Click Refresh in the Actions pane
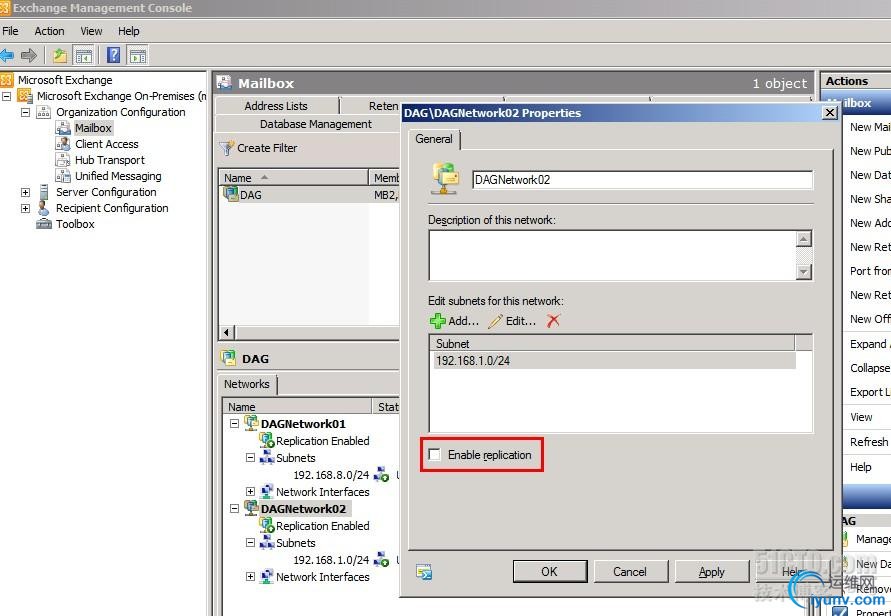The width and height of the screenshot is (891, 616). click(869, 442)
